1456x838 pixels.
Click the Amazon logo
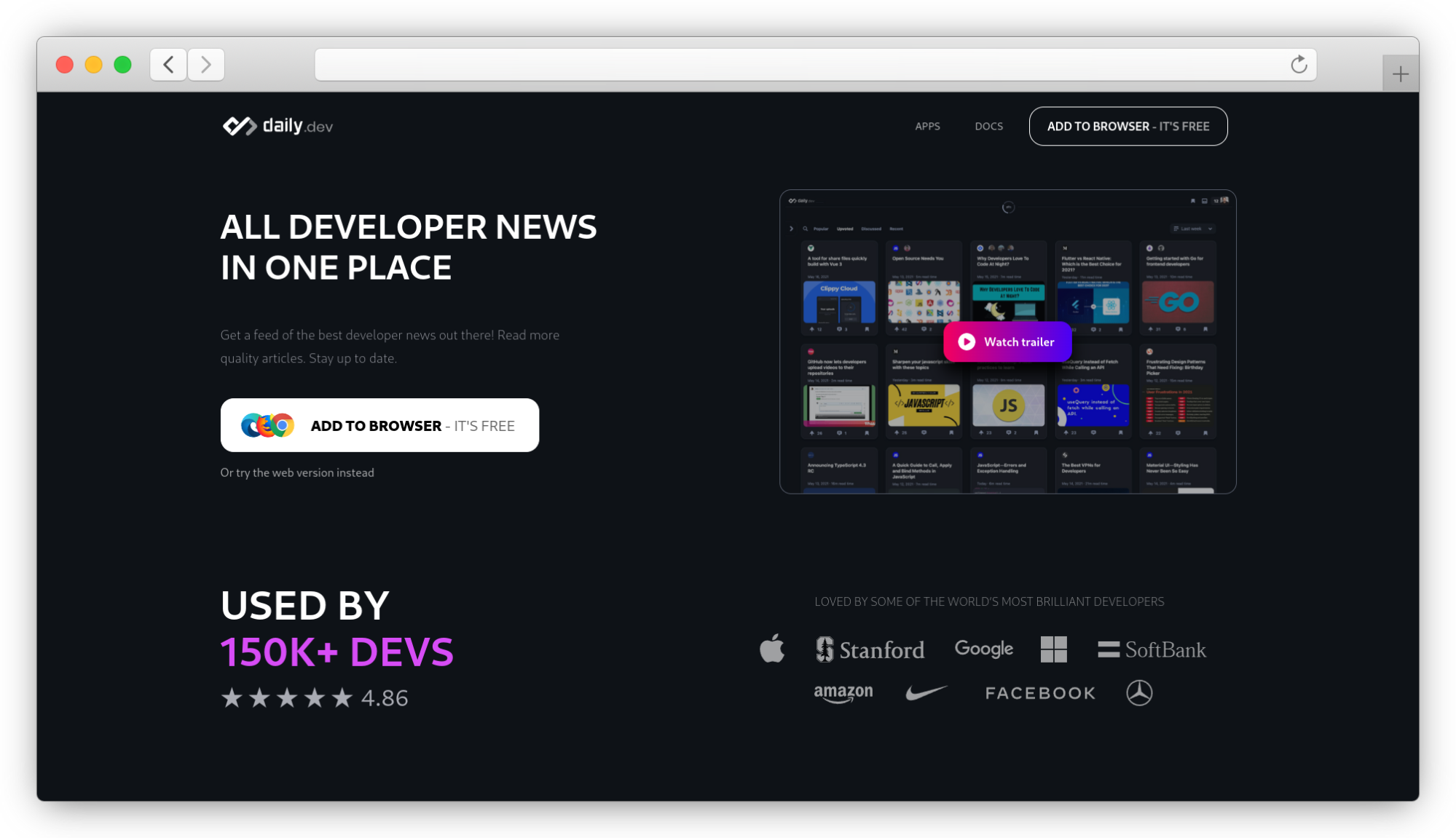843,693
